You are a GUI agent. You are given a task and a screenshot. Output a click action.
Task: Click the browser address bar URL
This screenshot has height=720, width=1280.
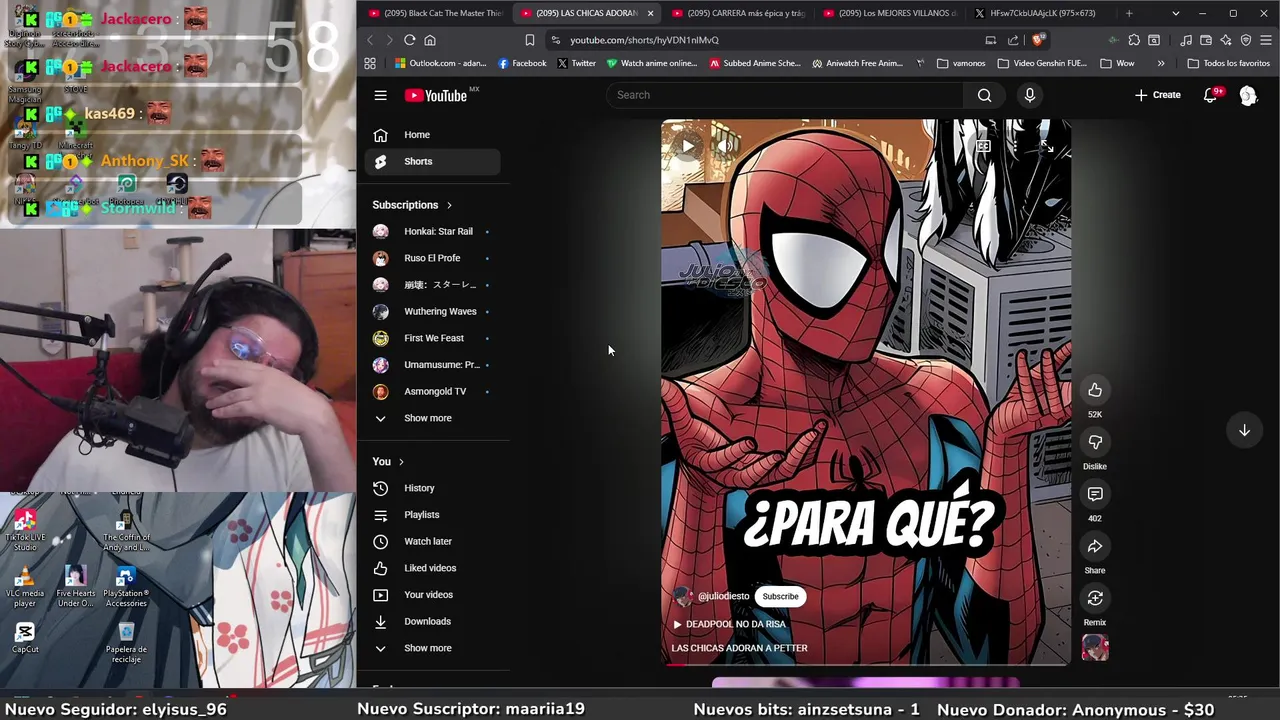[x=644, y=40]
